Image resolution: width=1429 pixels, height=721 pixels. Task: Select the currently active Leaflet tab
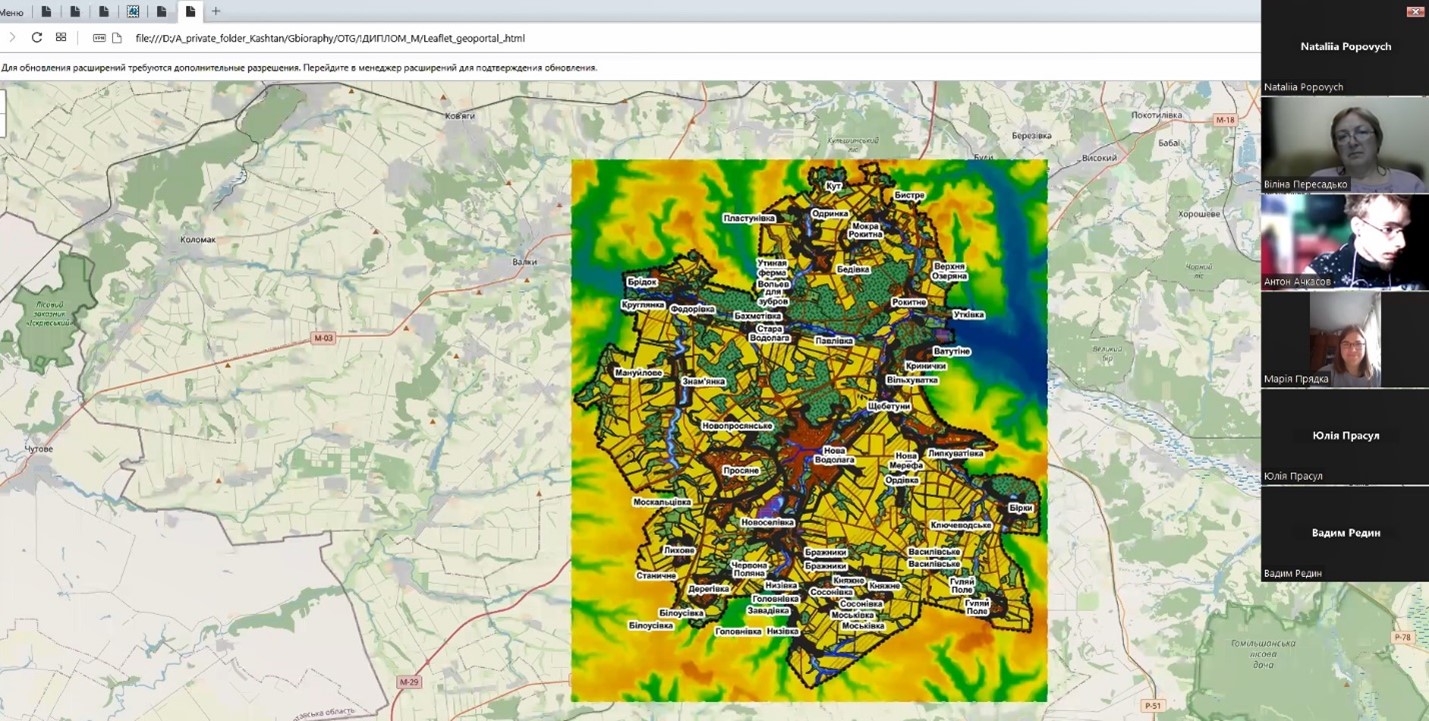point(190,12)
